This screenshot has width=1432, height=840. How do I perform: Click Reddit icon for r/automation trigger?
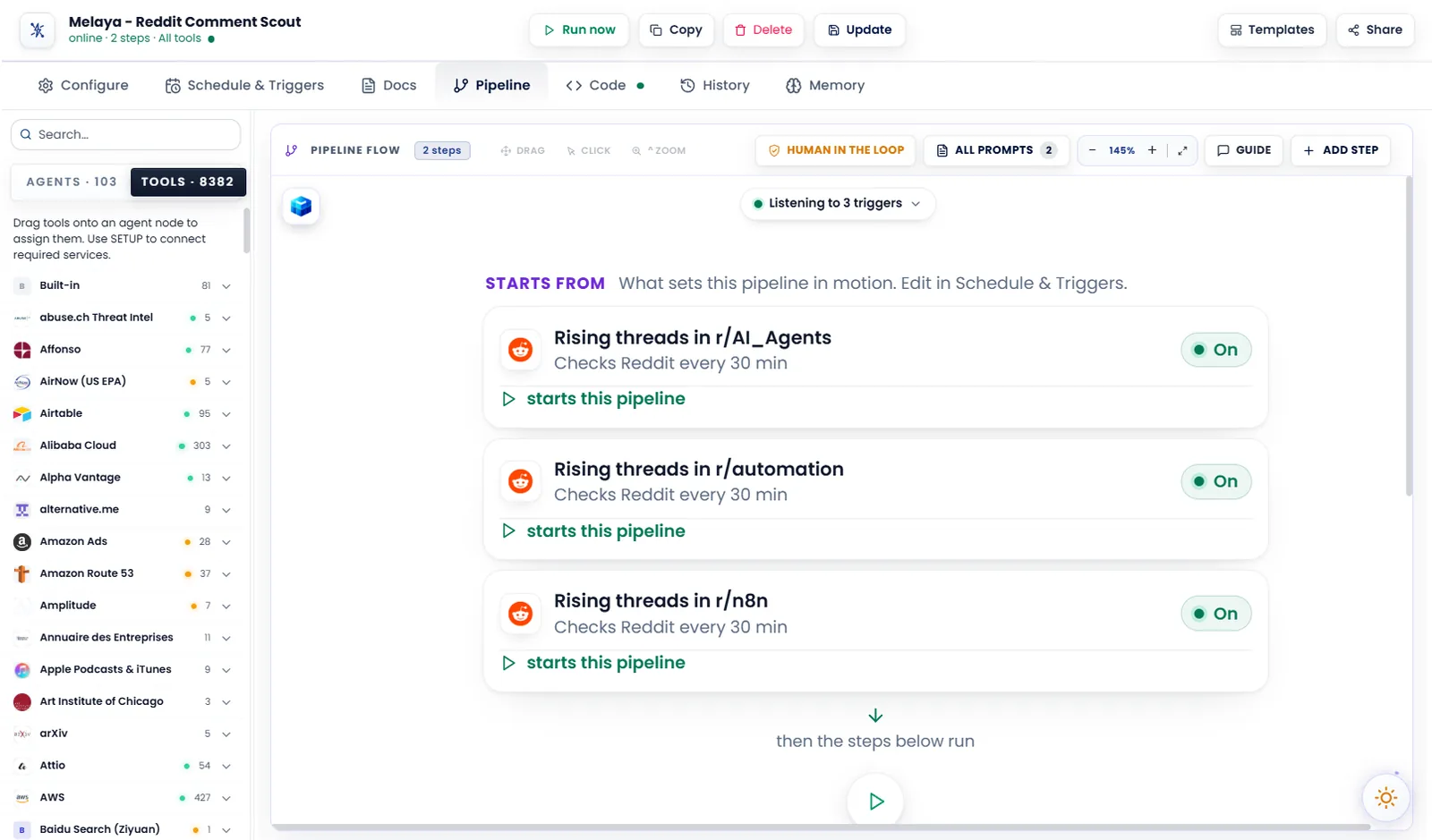521,481
